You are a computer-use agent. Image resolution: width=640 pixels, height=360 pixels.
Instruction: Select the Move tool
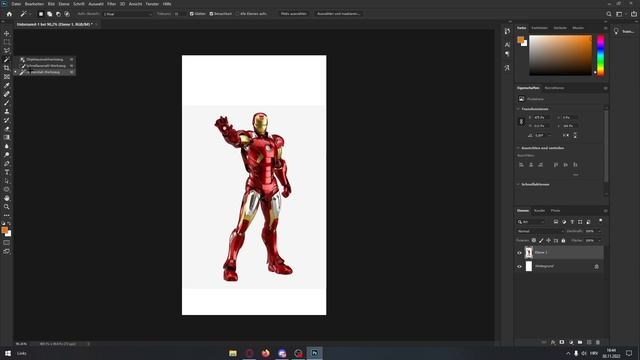coord(7,33)
